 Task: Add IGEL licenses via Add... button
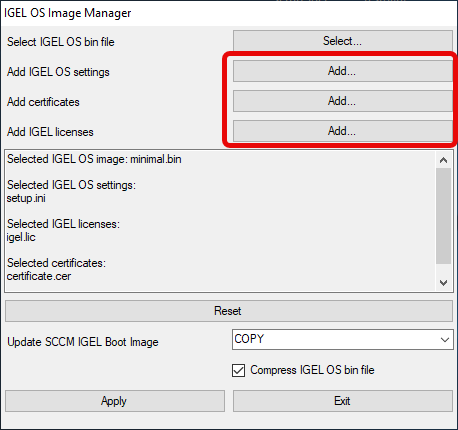pyautogui.click(x=343, y=131)
